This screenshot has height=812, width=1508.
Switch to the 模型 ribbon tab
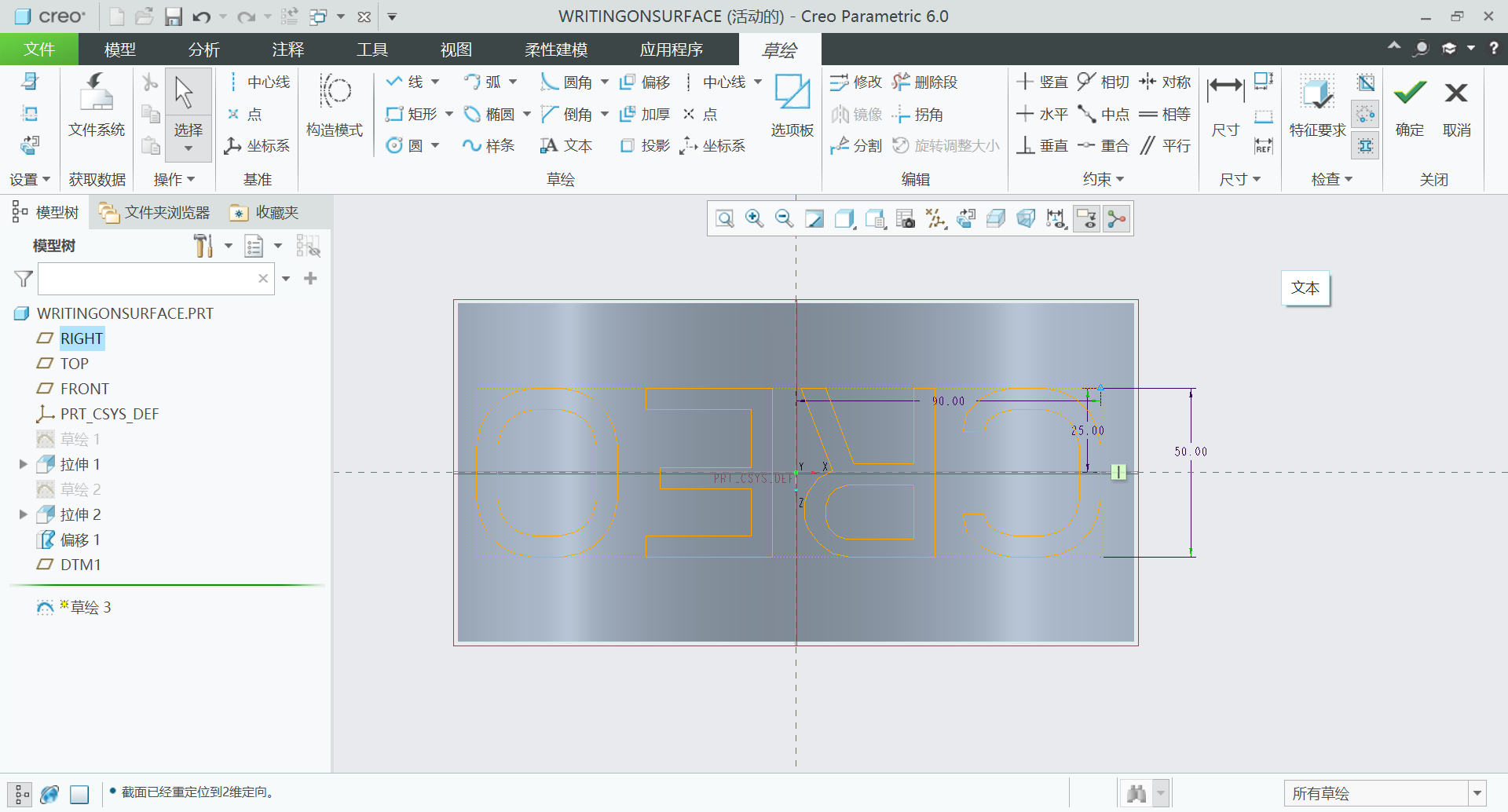coord(120,49)
